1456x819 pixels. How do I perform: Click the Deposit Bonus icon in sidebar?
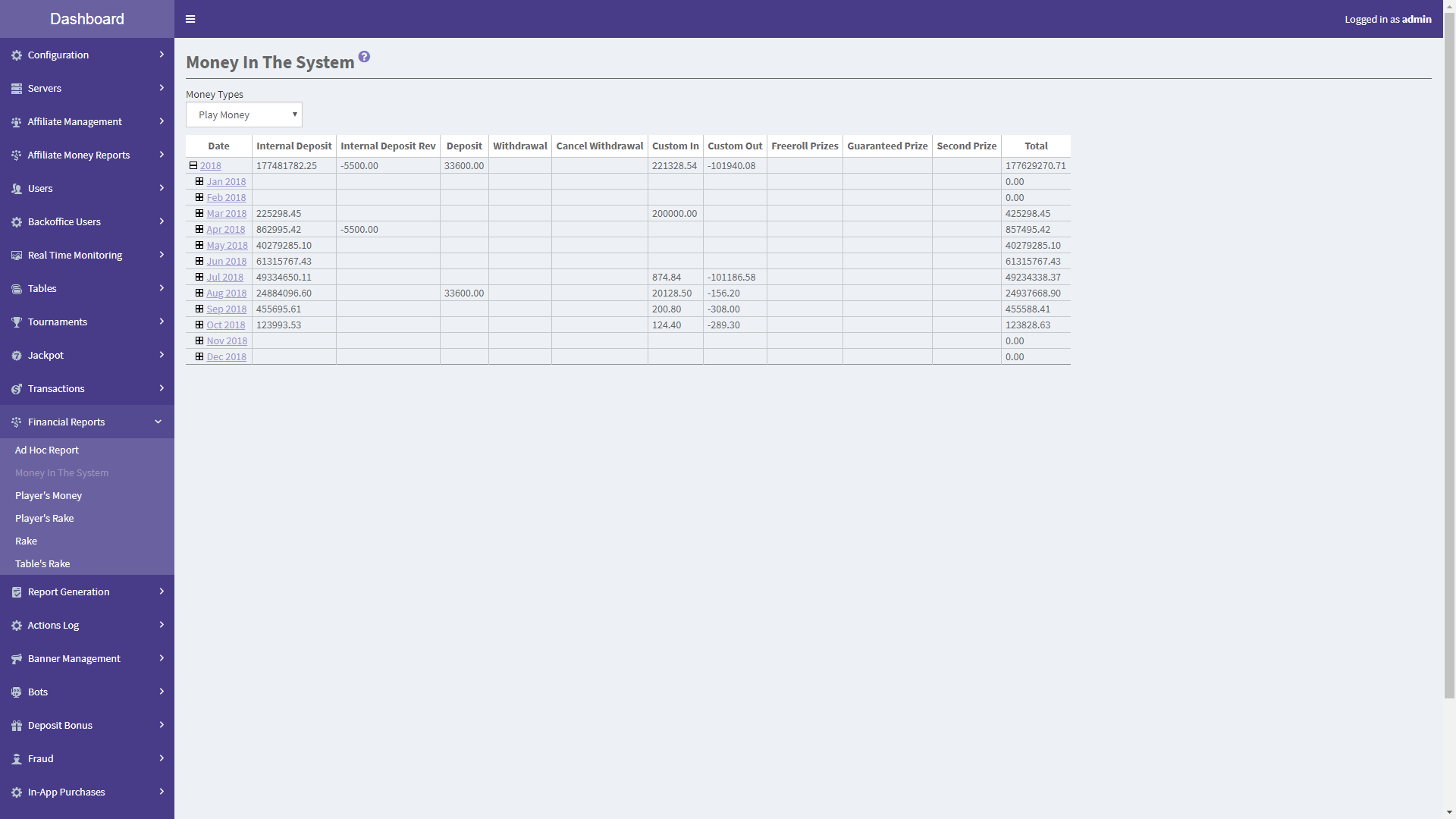[17, 726]
